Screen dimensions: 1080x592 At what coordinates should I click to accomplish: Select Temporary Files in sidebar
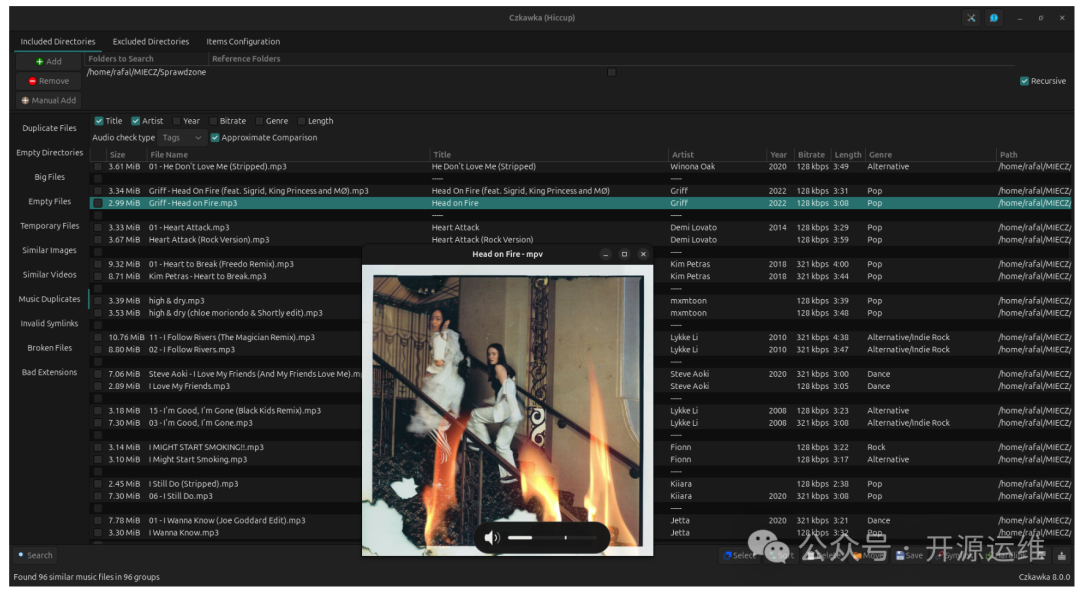pyautogui.click(x=50, y=226)
